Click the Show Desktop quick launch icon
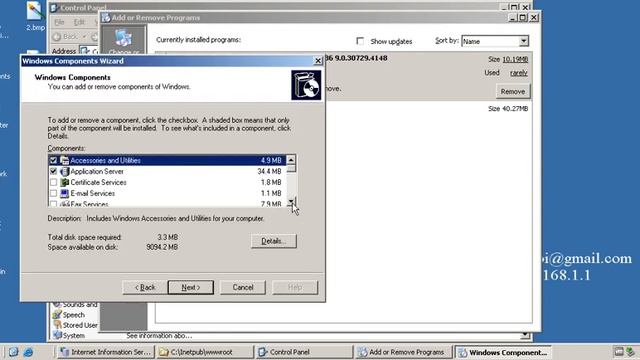This screenshot has height=360, width=640. (13, 352)
